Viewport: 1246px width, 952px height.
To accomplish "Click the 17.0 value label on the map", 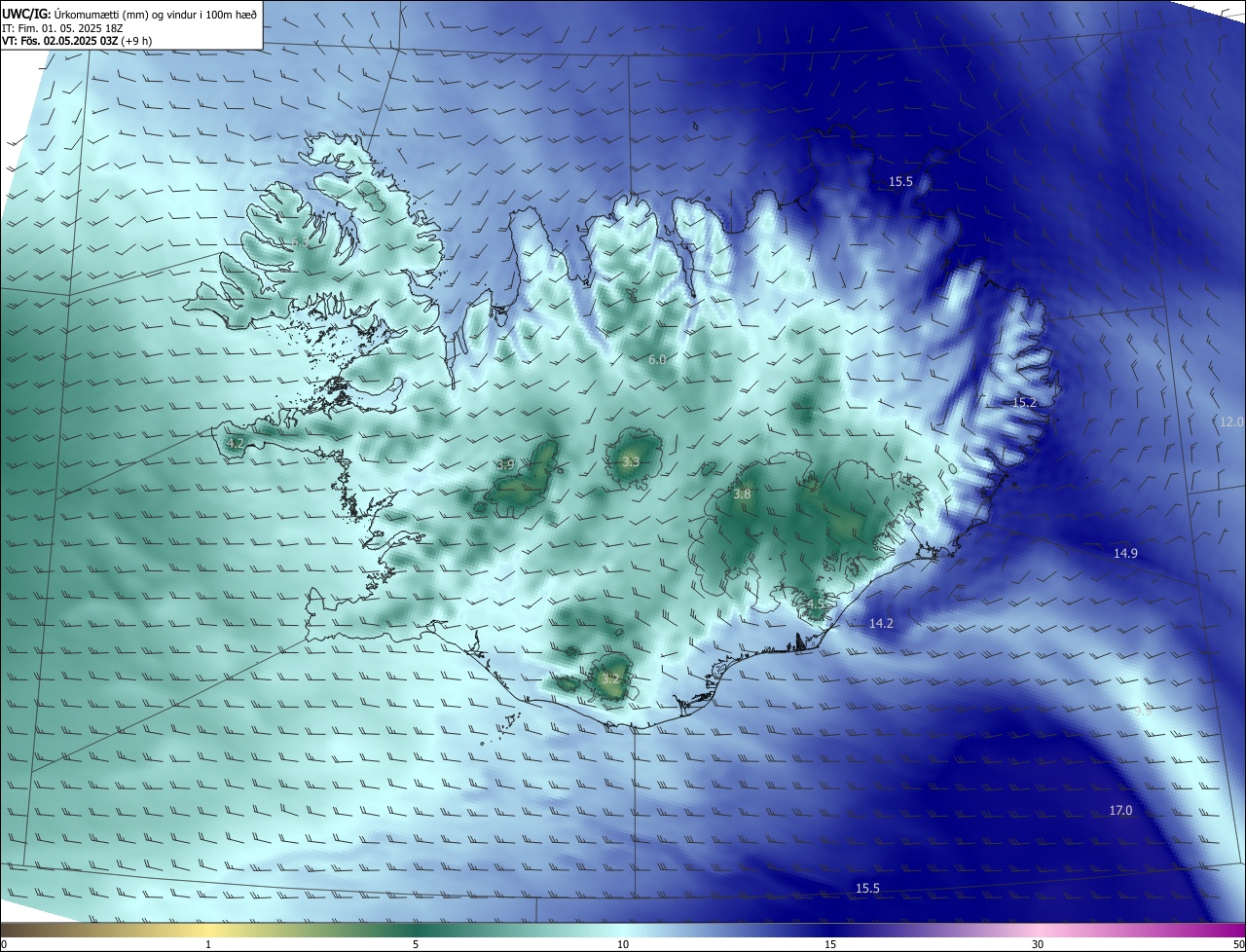I will click(1120, 811).
